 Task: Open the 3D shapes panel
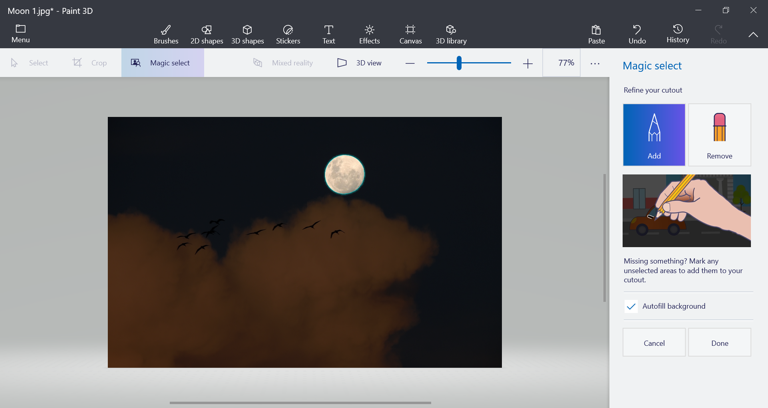(247, 34)
